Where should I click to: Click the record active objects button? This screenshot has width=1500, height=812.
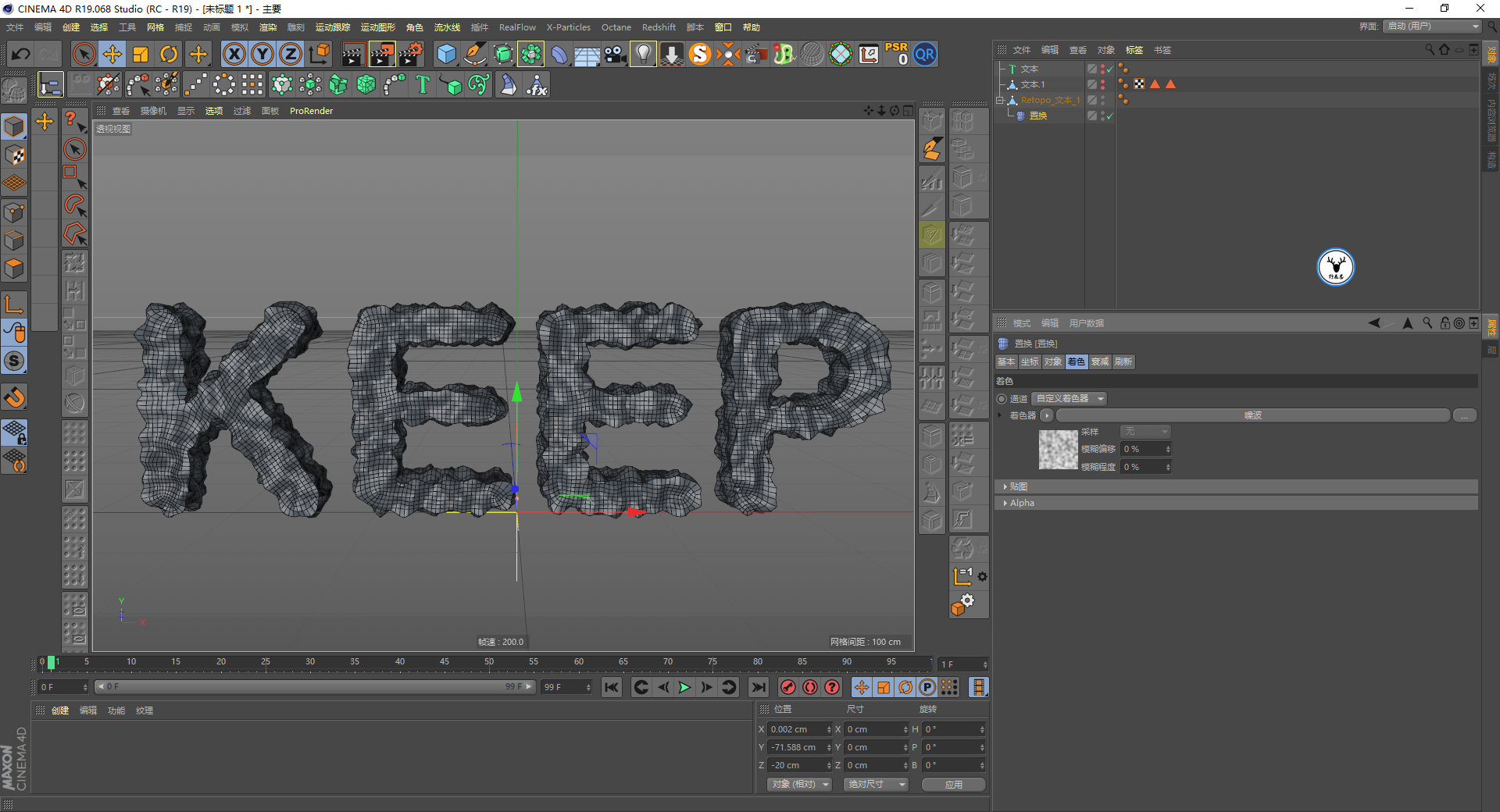(788, 687)
